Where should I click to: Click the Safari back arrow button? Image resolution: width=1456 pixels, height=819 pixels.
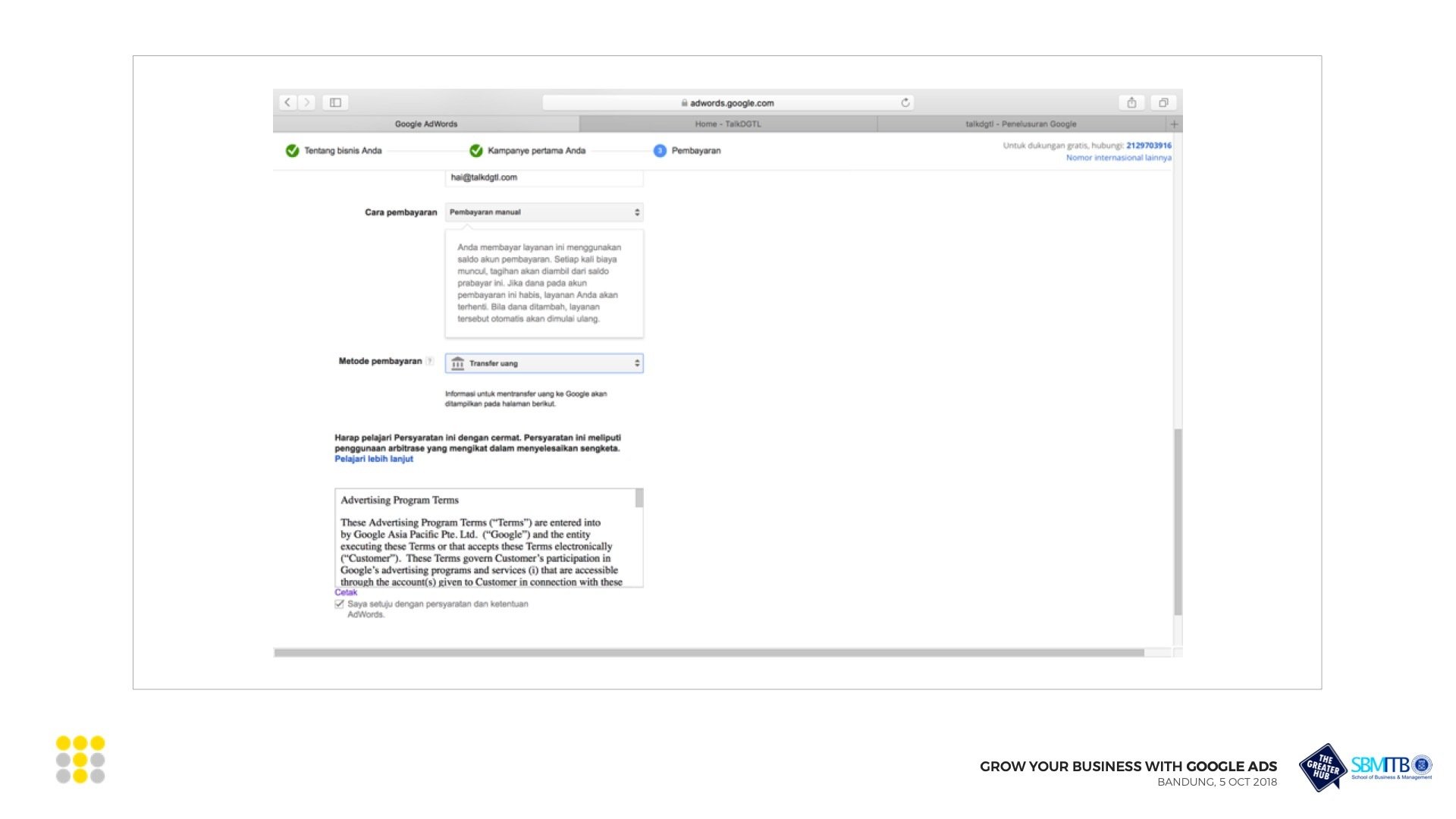click(287, 102)
